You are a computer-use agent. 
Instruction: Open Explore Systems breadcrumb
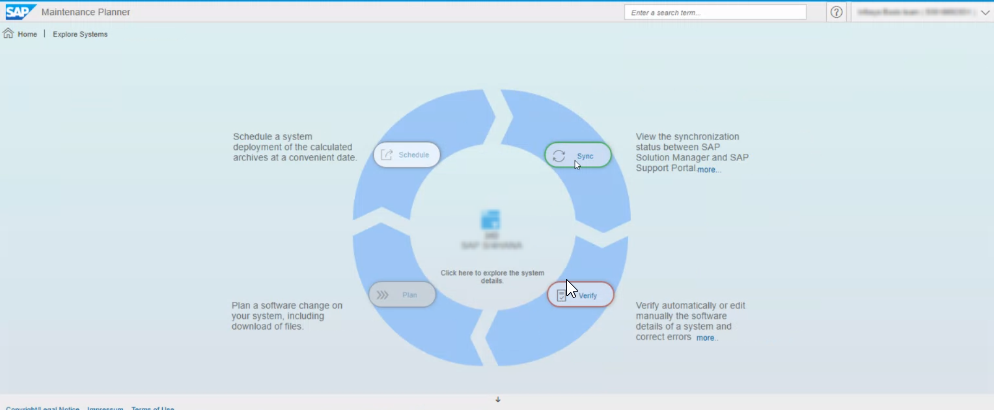(80, 34)
